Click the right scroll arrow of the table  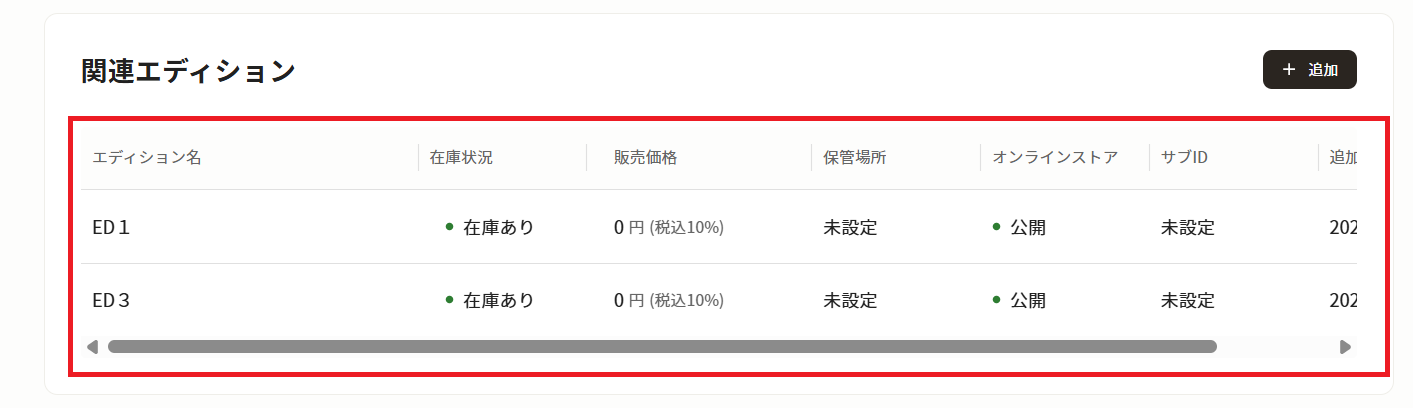pyautogui.click(x=1345, y=347)
